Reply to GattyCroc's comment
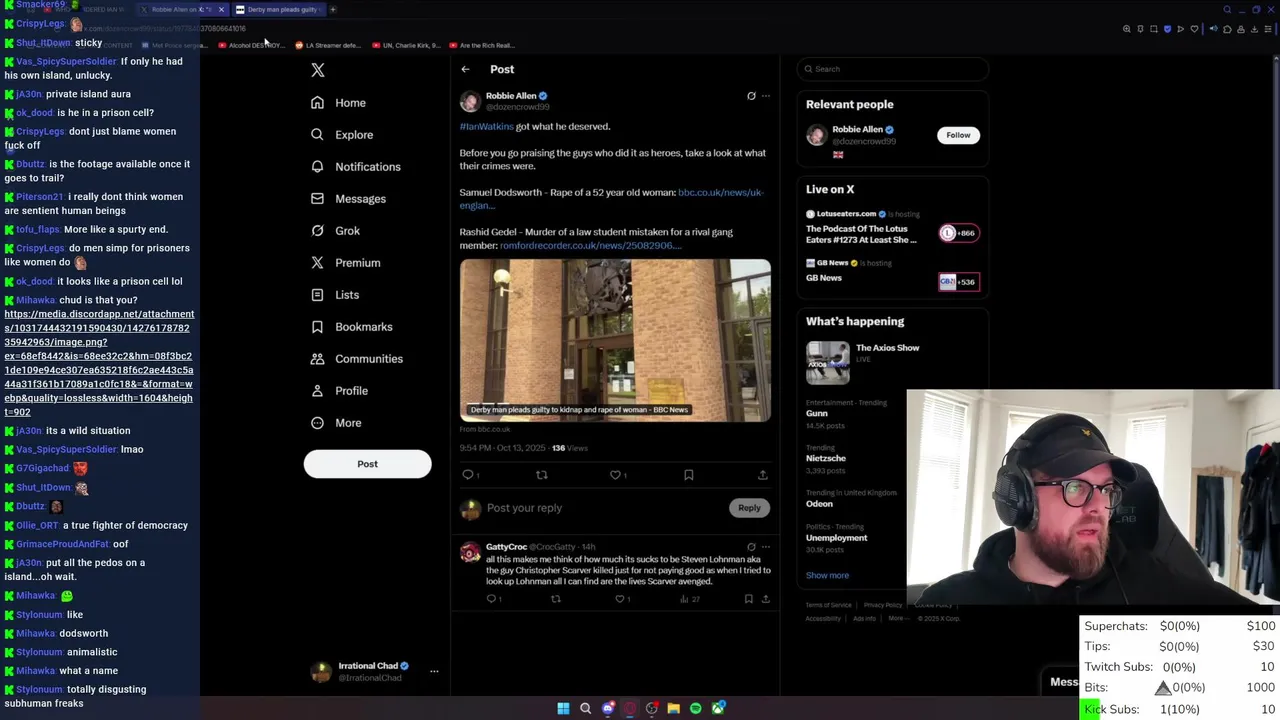Screen dimensions: 1280x720 (491, 599)
